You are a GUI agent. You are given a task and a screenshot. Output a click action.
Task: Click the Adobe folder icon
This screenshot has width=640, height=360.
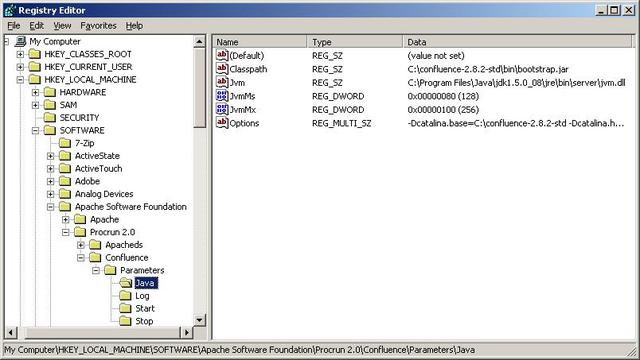pyautogui.click(x=65, y=181)
